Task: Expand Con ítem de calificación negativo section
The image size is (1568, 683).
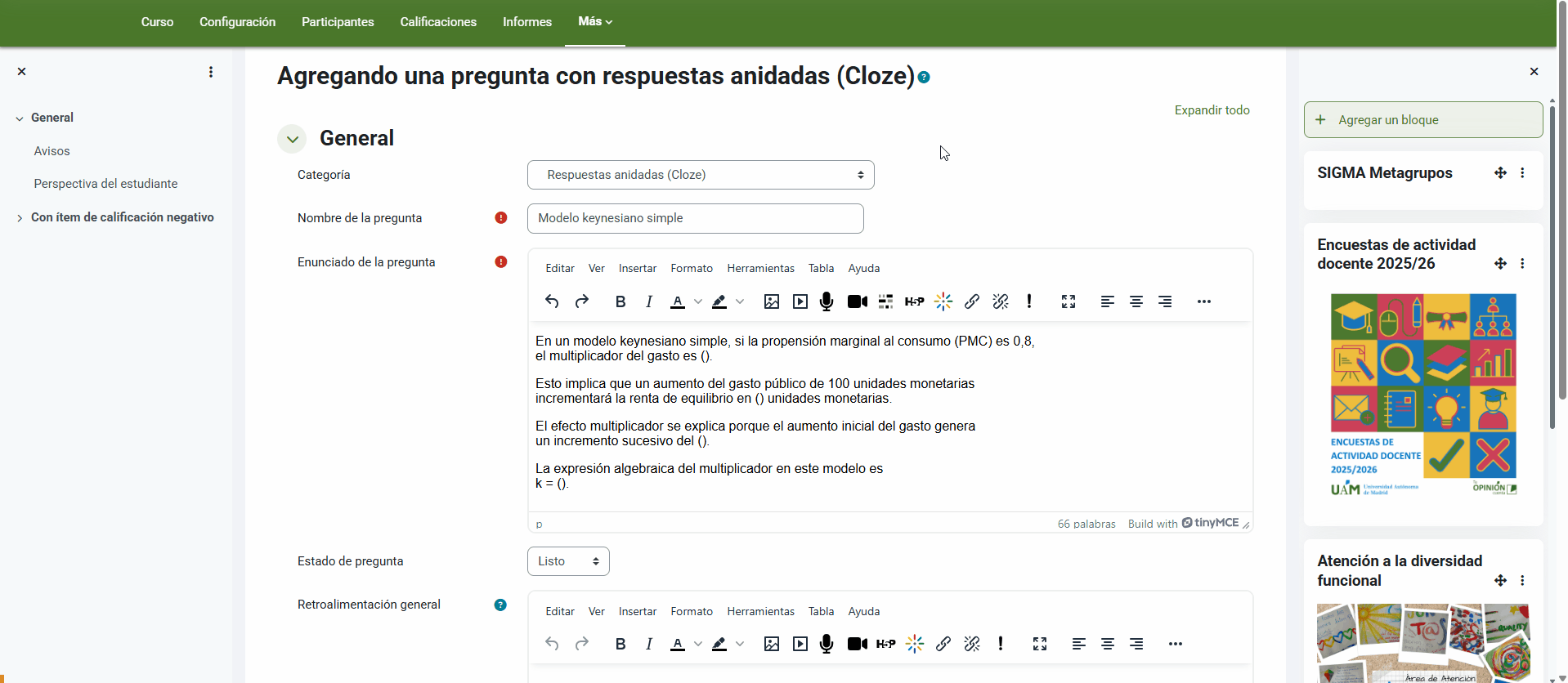Action: [20, 218]
